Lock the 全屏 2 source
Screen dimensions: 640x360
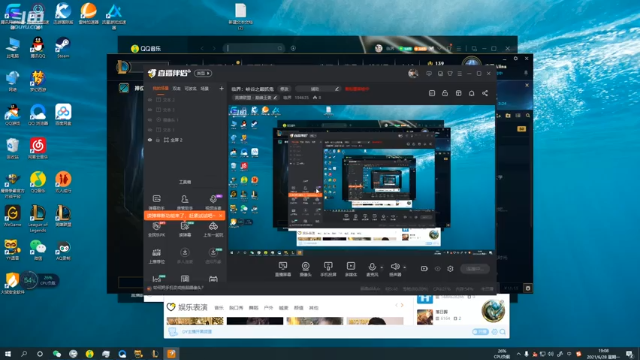(158, 140)
